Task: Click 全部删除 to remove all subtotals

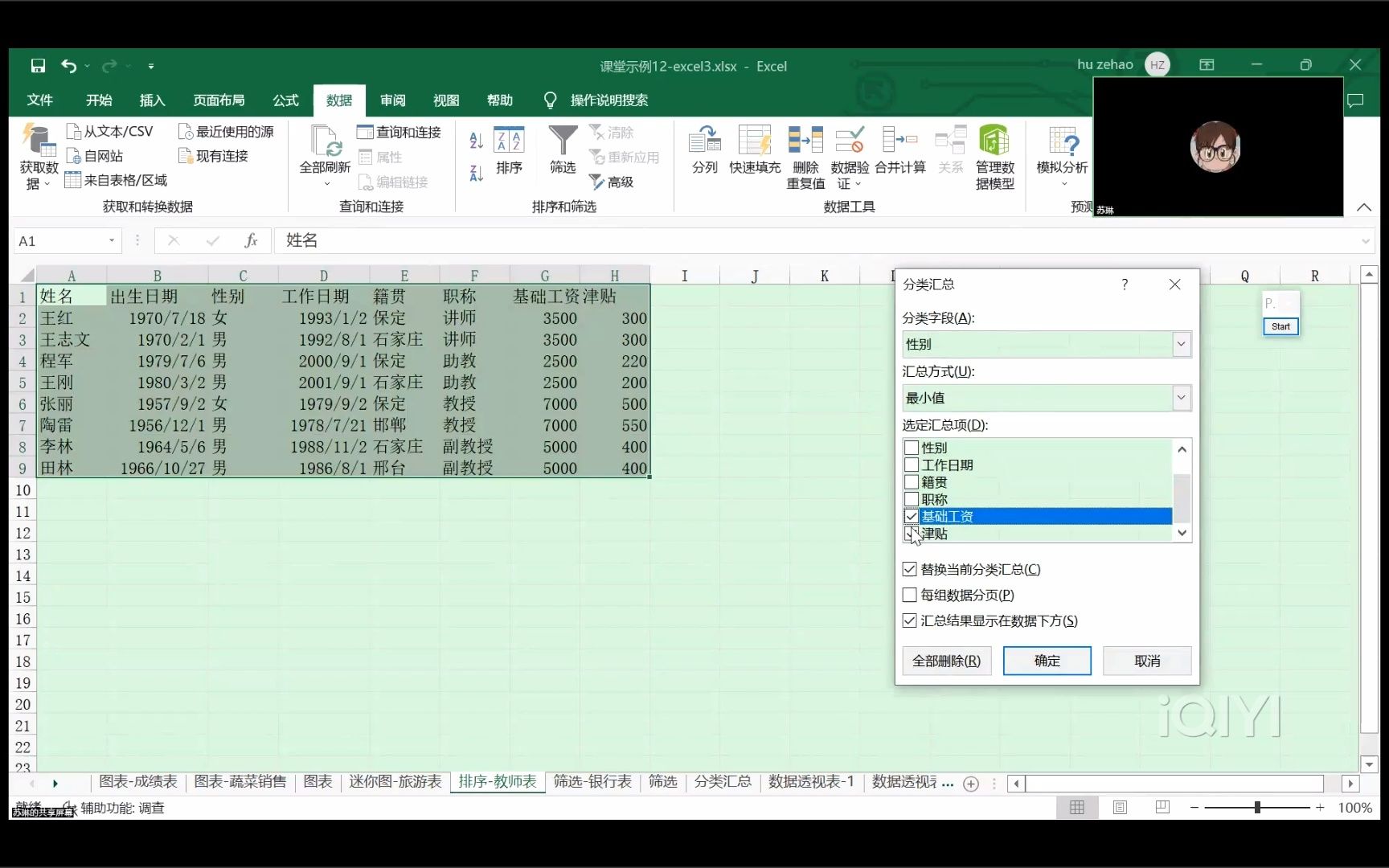Action: [x=946, y=661]
